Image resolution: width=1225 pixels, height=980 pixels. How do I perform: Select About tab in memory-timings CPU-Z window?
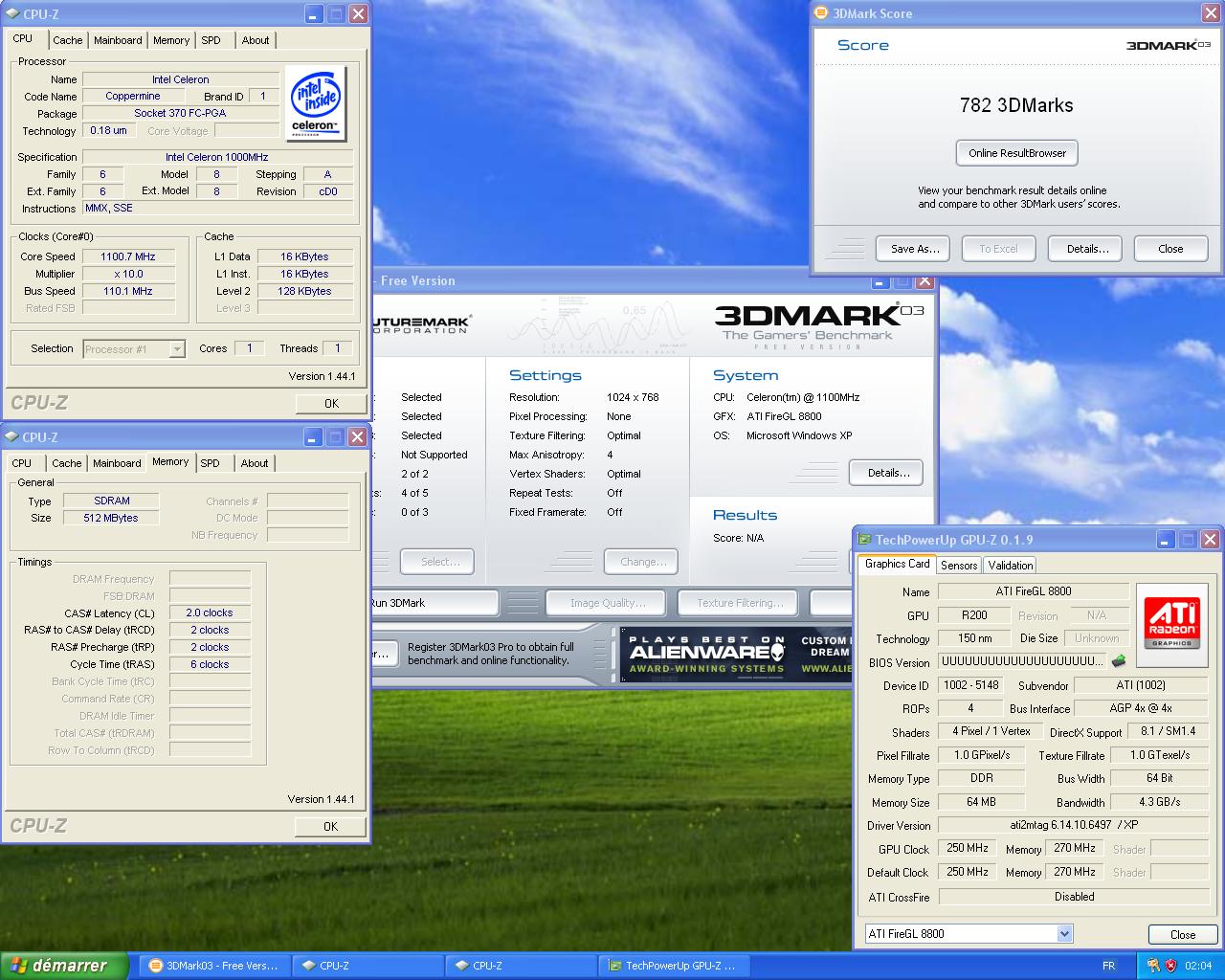click(255, 463)
